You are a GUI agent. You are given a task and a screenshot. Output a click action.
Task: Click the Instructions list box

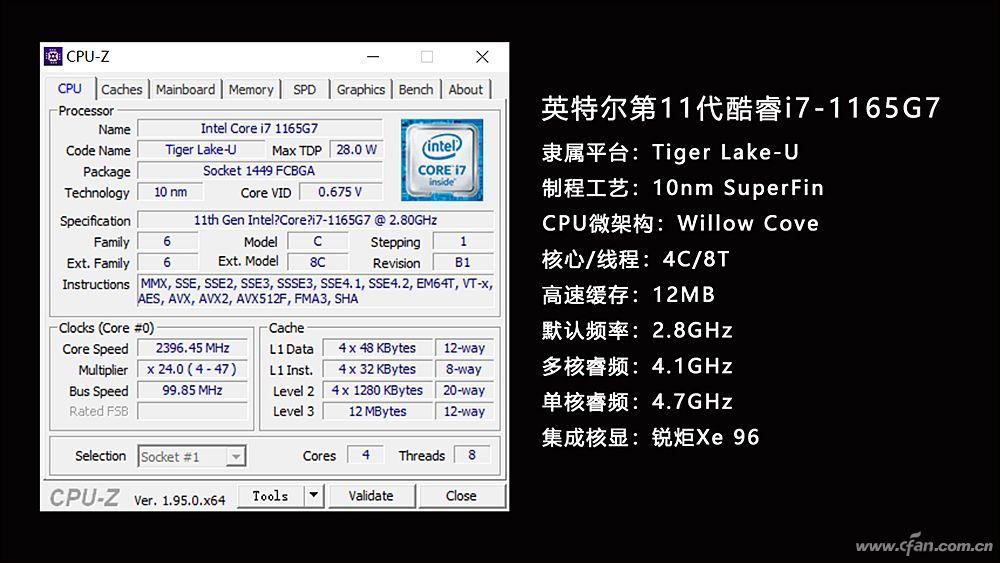click(x=316, y=291)
